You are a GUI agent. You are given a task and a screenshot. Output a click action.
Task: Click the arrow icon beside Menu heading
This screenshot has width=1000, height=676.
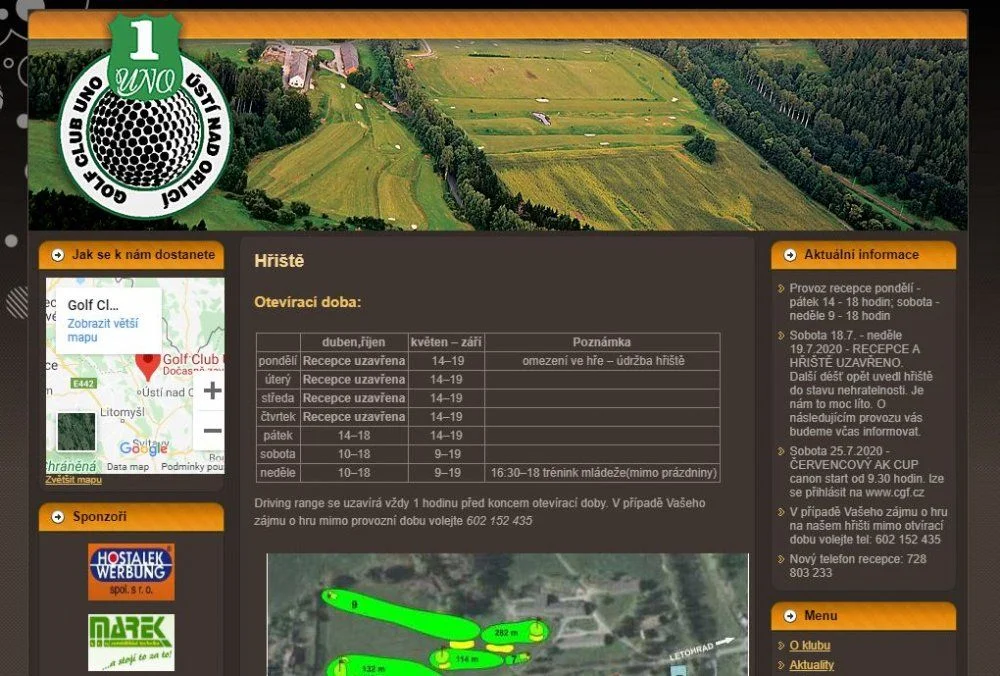(x=790, y=616)
